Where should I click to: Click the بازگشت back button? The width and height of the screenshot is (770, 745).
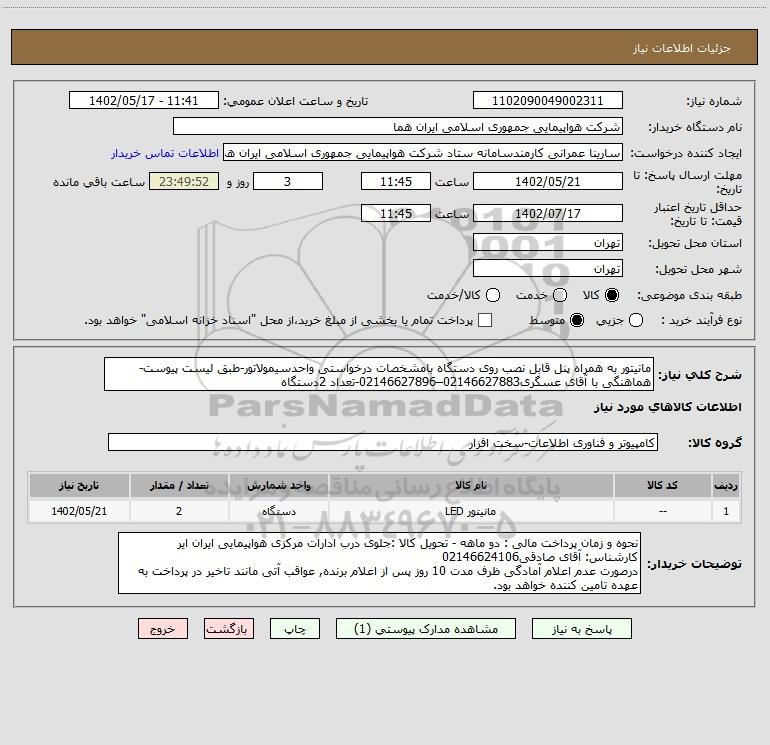tap(229, 629)
